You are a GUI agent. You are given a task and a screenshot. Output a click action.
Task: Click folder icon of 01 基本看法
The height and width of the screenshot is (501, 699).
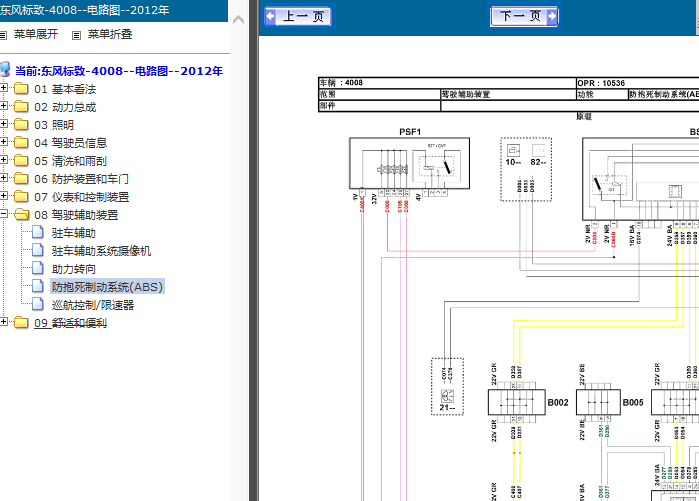point(21,89)
